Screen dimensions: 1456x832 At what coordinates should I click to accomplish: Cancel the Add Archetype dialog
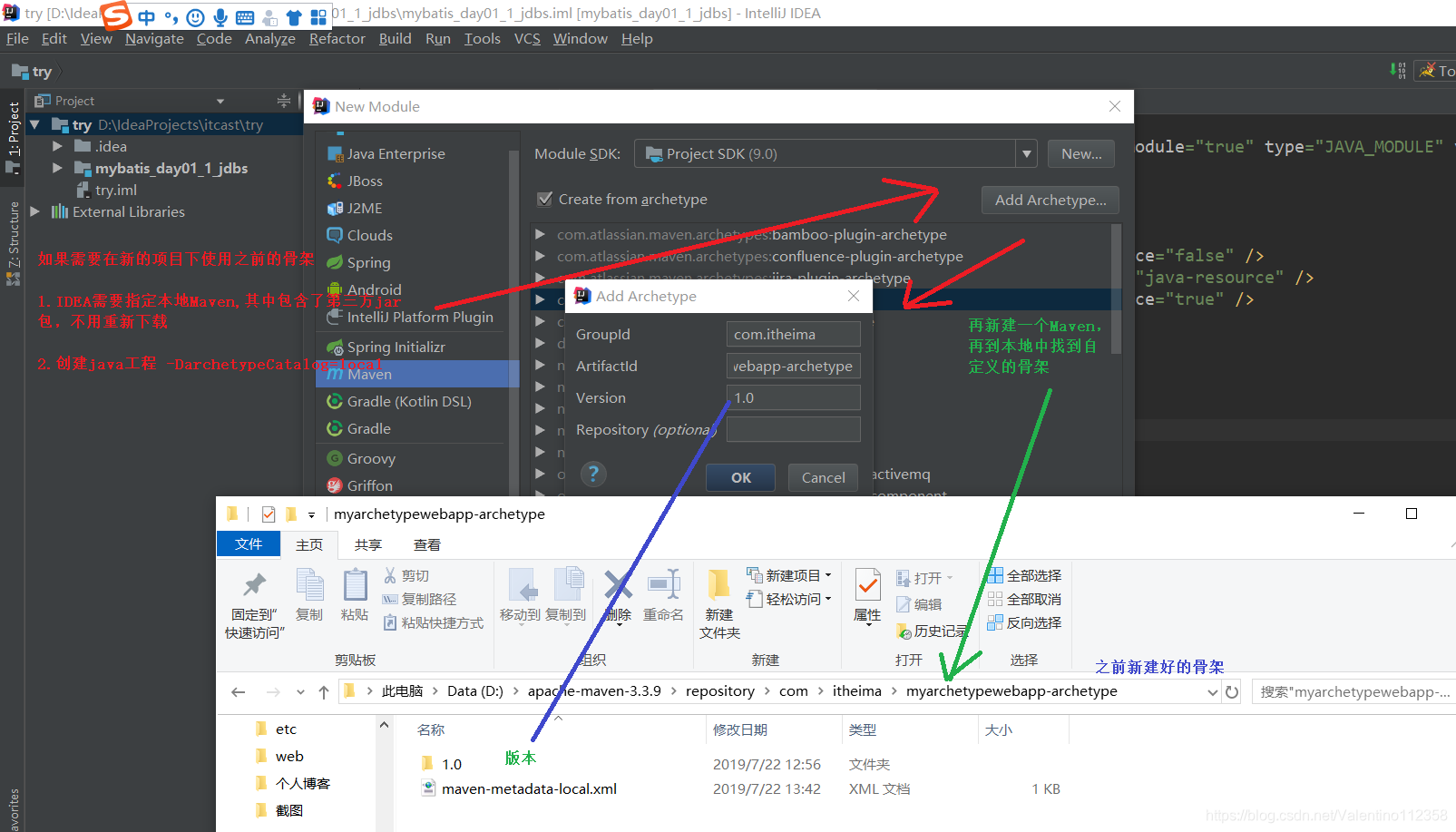823,478
